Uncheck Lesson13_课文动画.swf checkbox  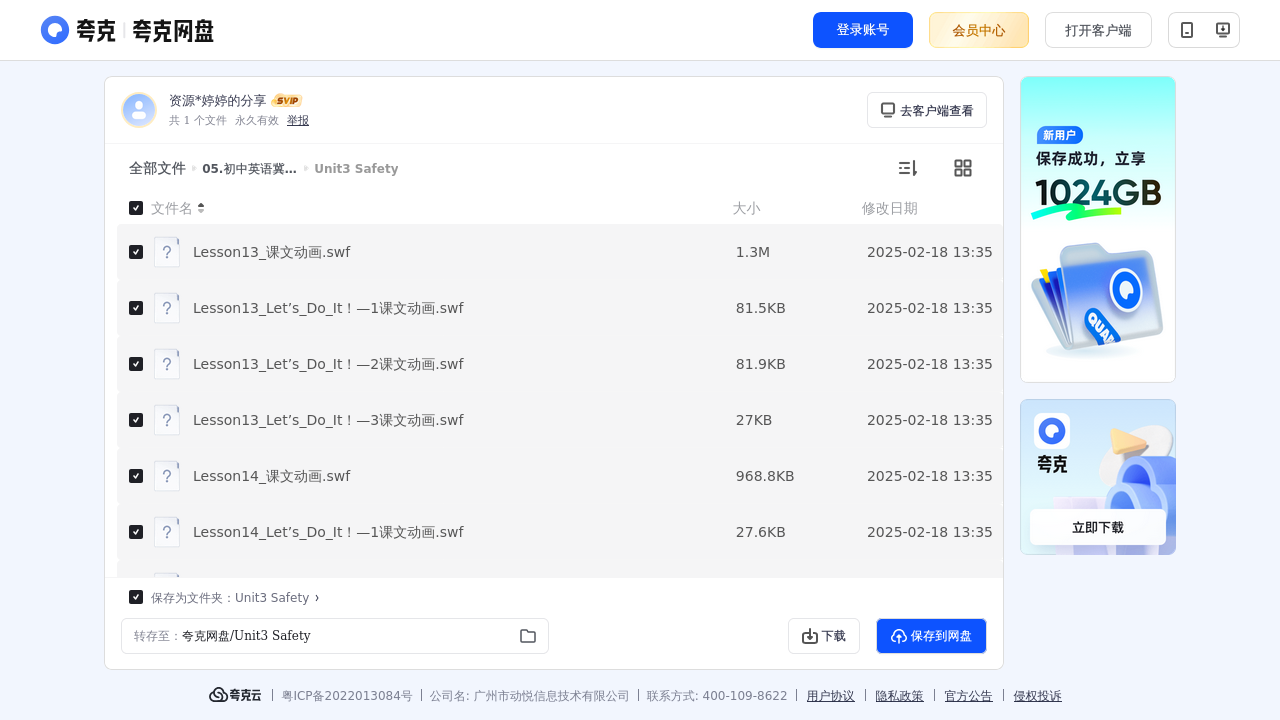click(x=136, y=252)
